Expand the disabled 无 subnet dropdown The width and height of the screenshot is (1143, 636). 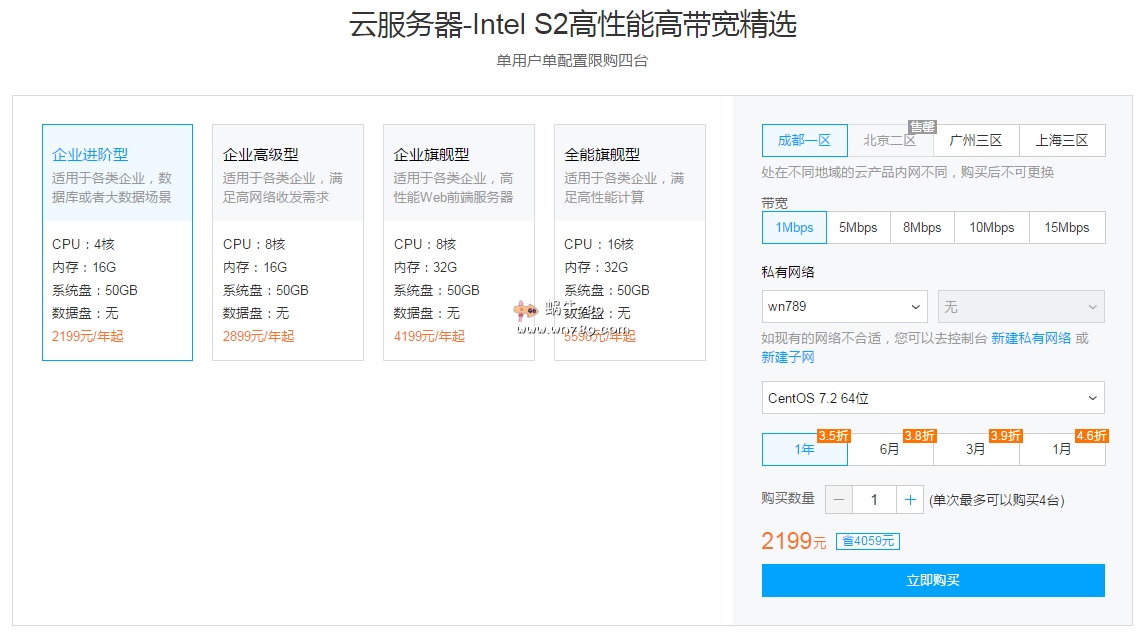point(1021,307)
